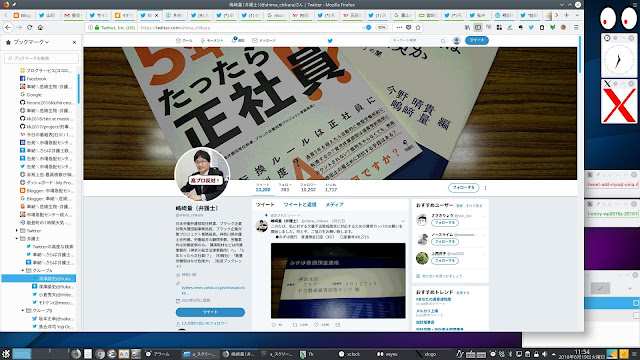Close the bookmarks sidebar
The height and width of the screenshot is (360, 640).
pos(74,42)
